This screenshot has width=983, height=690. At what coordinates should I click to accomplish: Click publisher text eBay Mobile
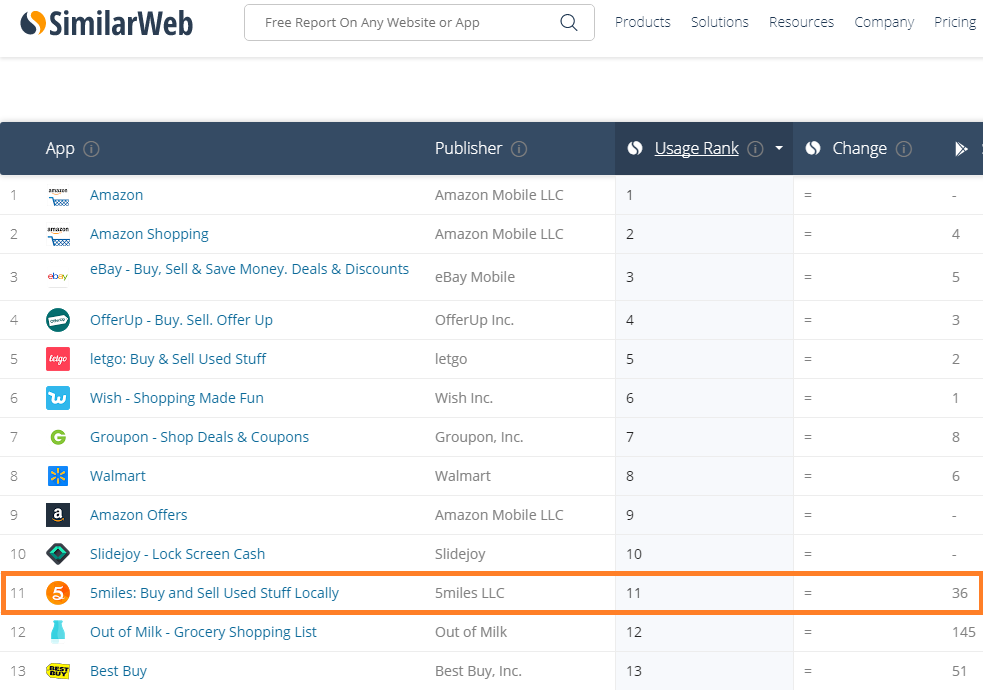point(475,277)
